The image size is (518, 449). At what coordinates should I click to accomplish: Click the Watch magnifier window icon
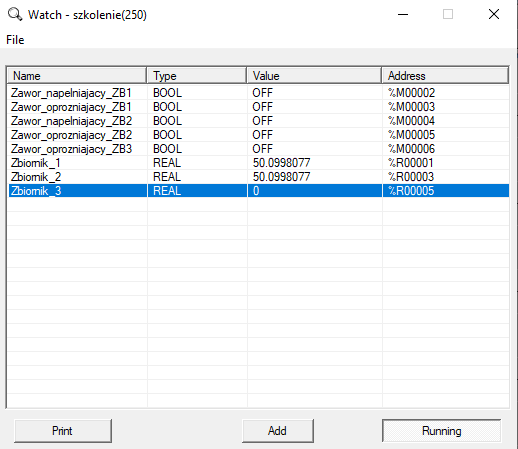point(15,15)
